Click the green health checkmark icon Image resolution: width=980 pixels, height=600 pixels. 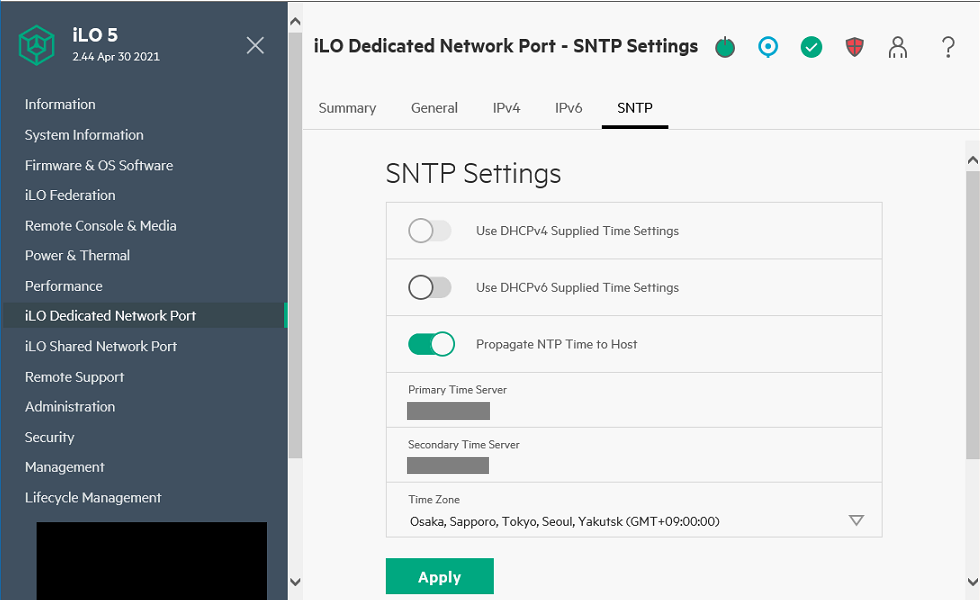click(811, 47)
